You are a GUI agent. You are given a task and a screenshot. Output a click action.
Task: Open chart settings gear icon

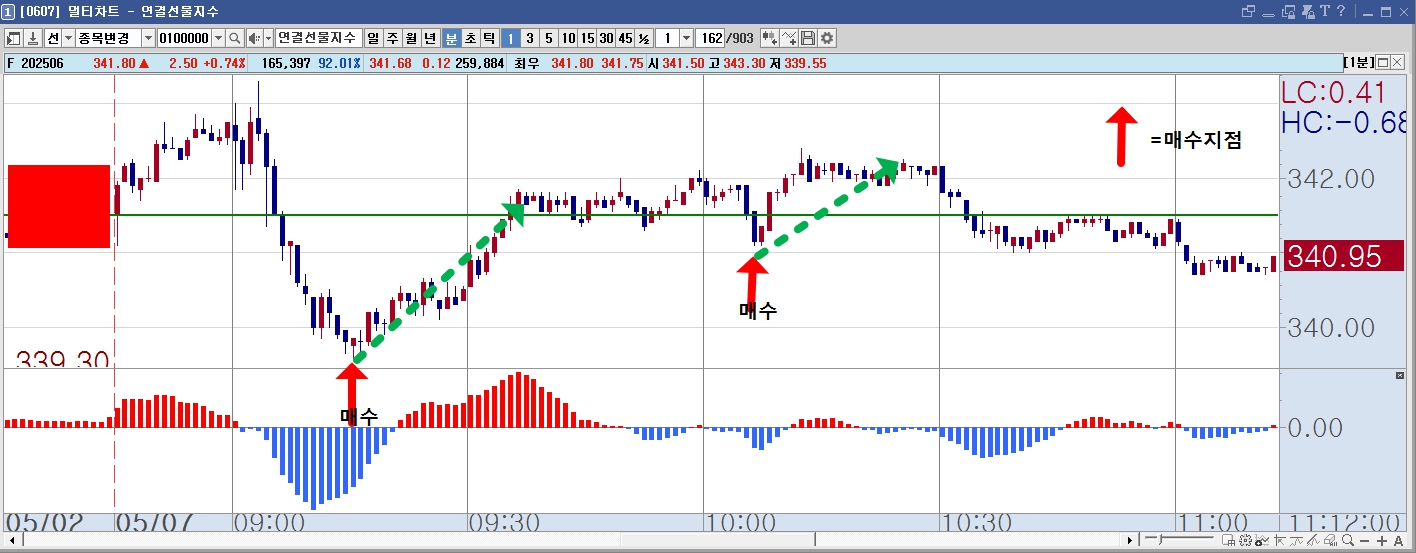[x=827, y=38]
